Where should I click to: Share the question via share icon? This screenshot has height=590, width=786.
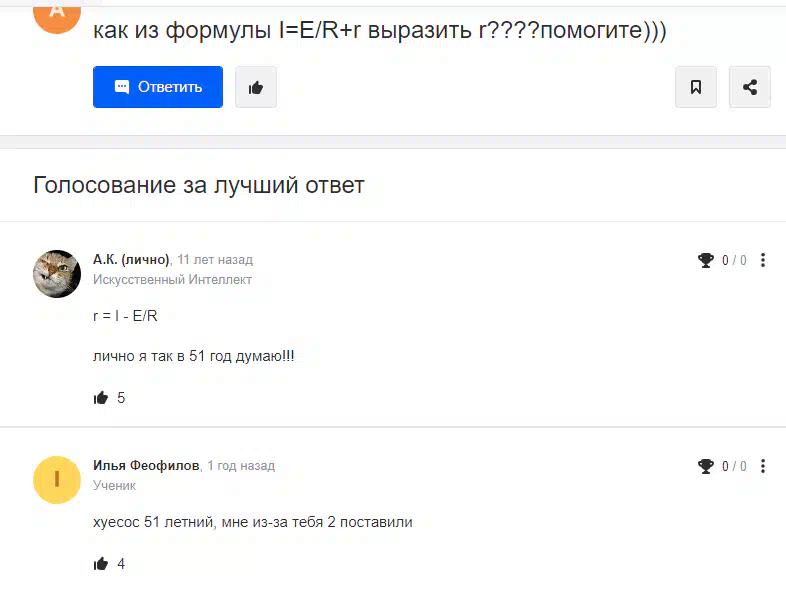point(750,87)
